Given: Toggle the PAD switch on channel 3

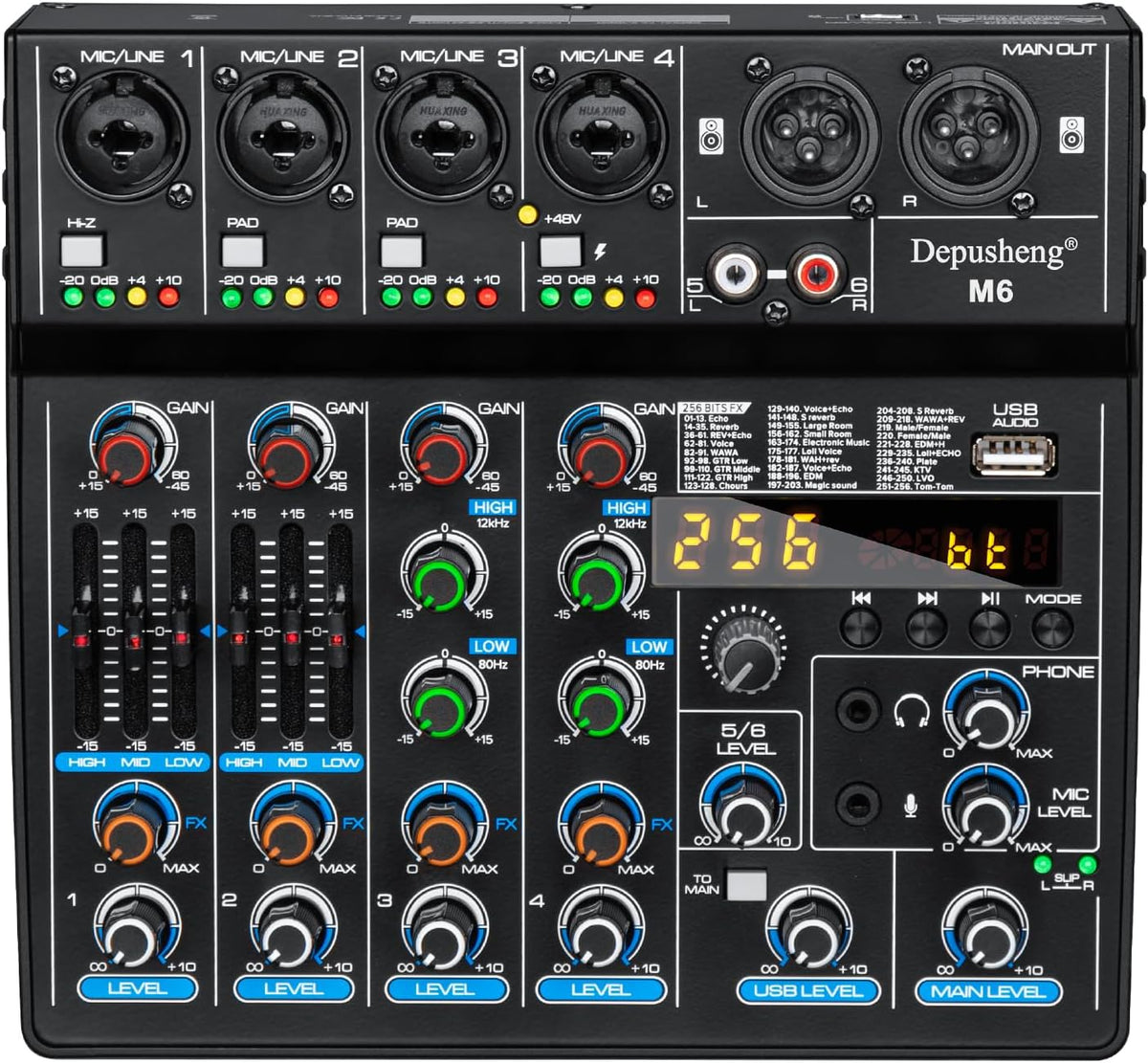Looking at the screenshot, I should click(x=402, y=250).
